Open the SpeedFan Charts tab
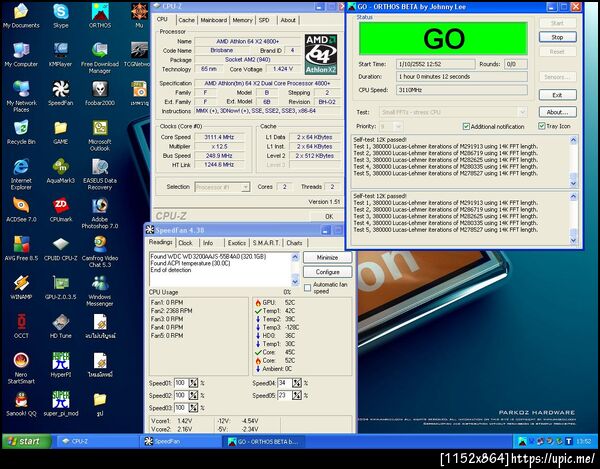The height and width of the screenshot is (469, 600). (x=294, y=243)
